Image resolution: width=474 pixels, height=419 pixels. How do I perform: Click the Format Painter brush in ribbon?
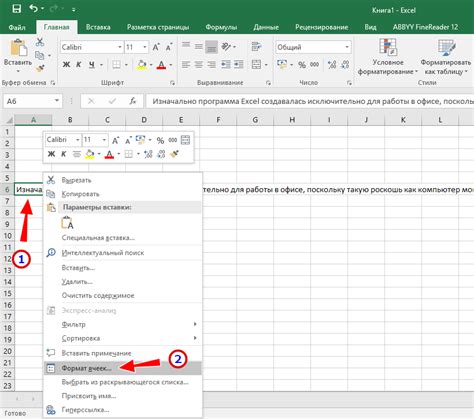click(40, 68)
